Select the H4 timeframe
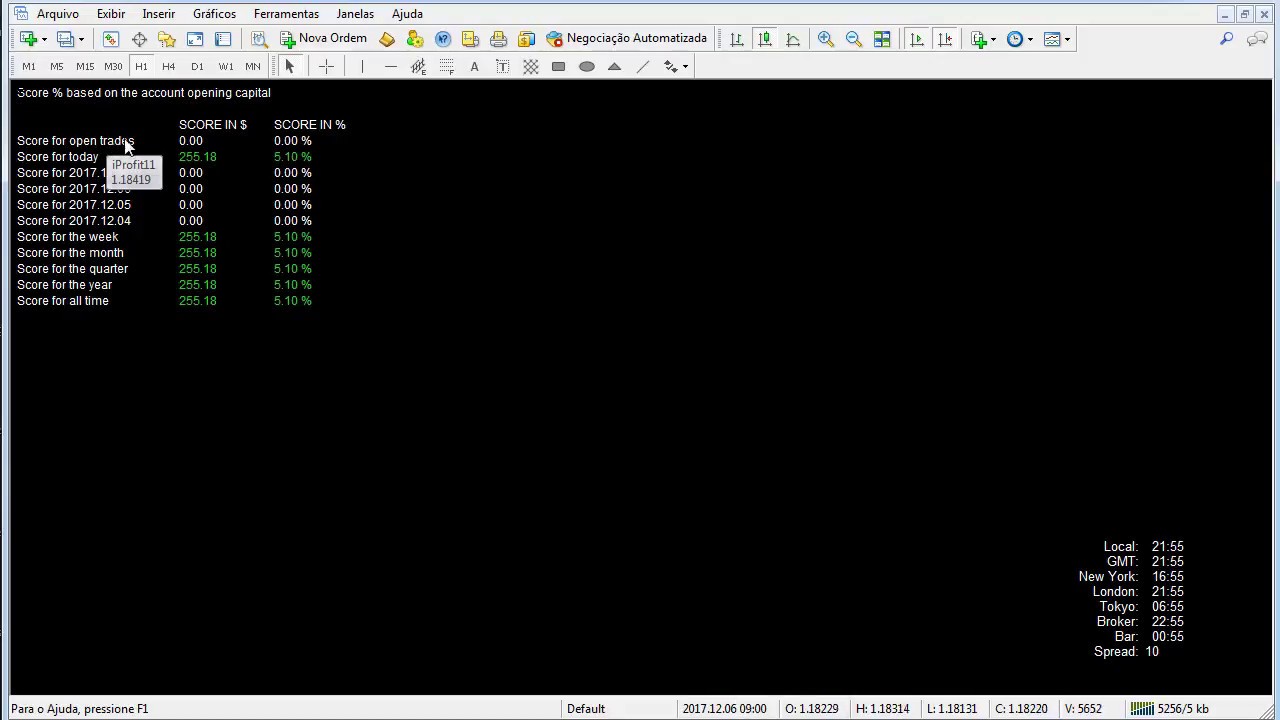Image resolution: width=1280 pixels, height=720 pixels. (x=169, y=67)
